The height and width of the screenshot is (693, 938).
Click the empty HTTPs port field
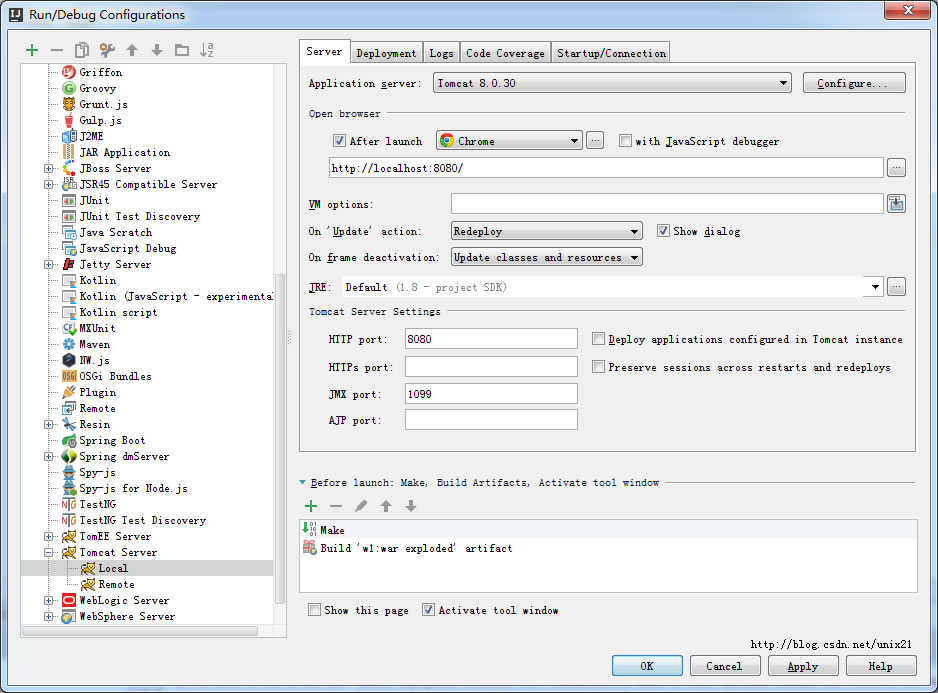click(x=491, y=366)
